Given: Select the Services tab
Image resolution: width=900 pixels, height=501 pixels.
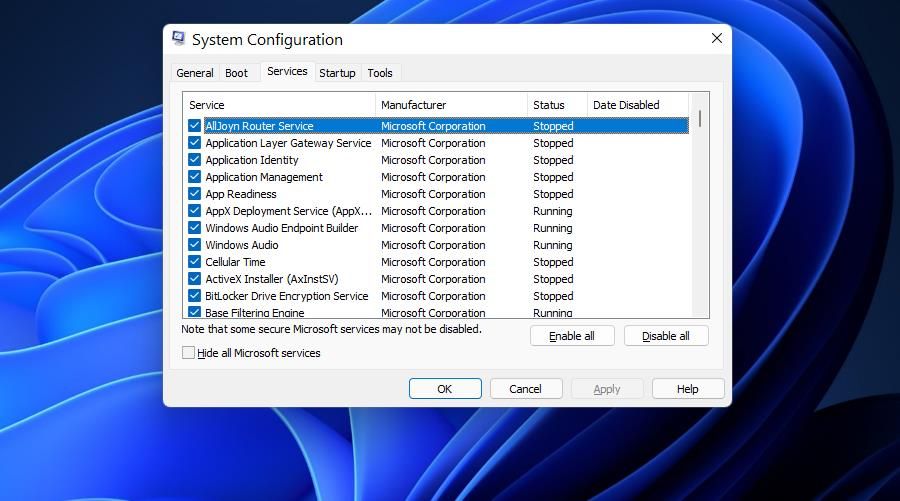Looking at the screenshot, I should pyautogui.click(x=287, y=71).
